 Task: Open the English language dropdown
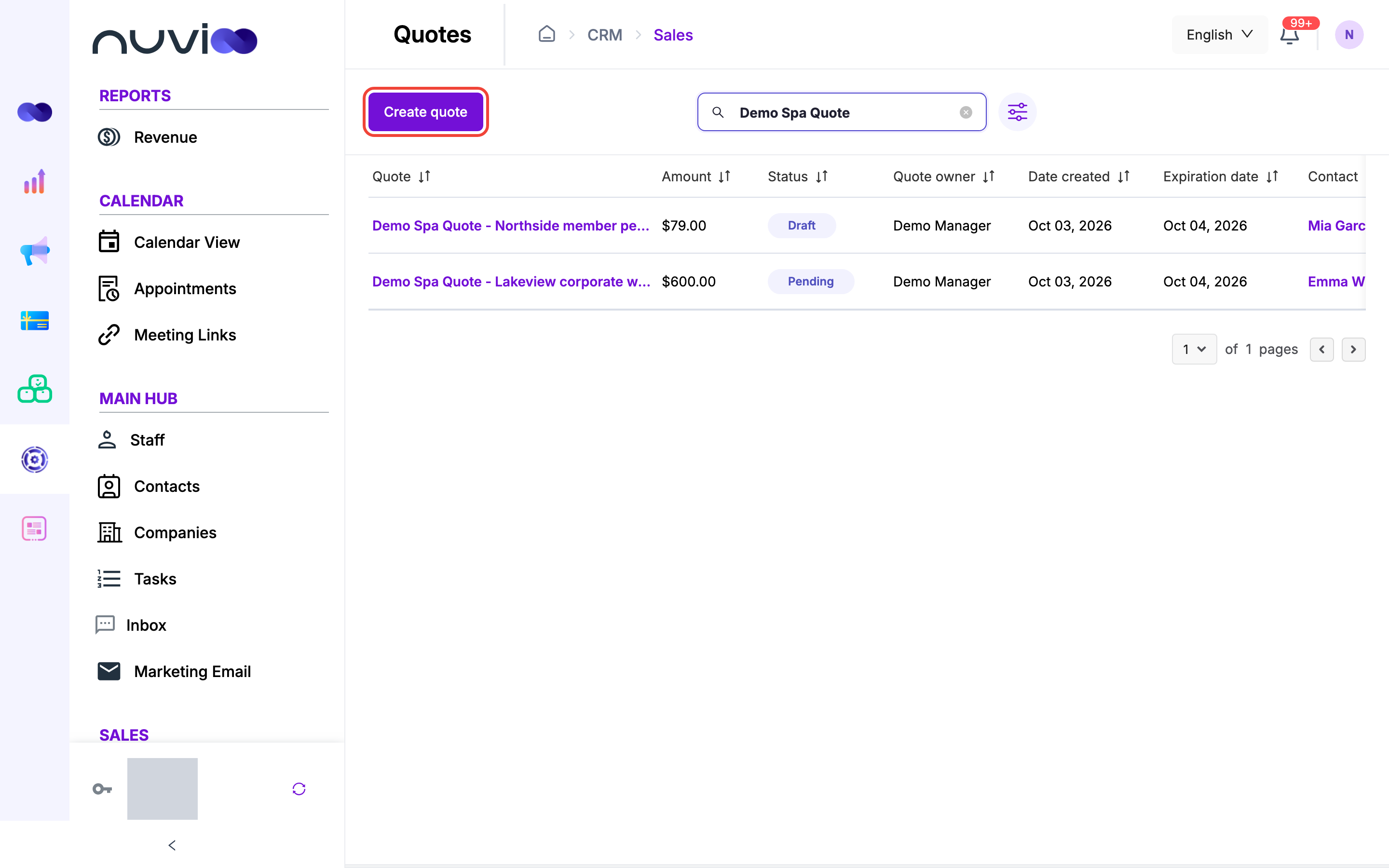pyautogui.click(x=1219, y=35)
